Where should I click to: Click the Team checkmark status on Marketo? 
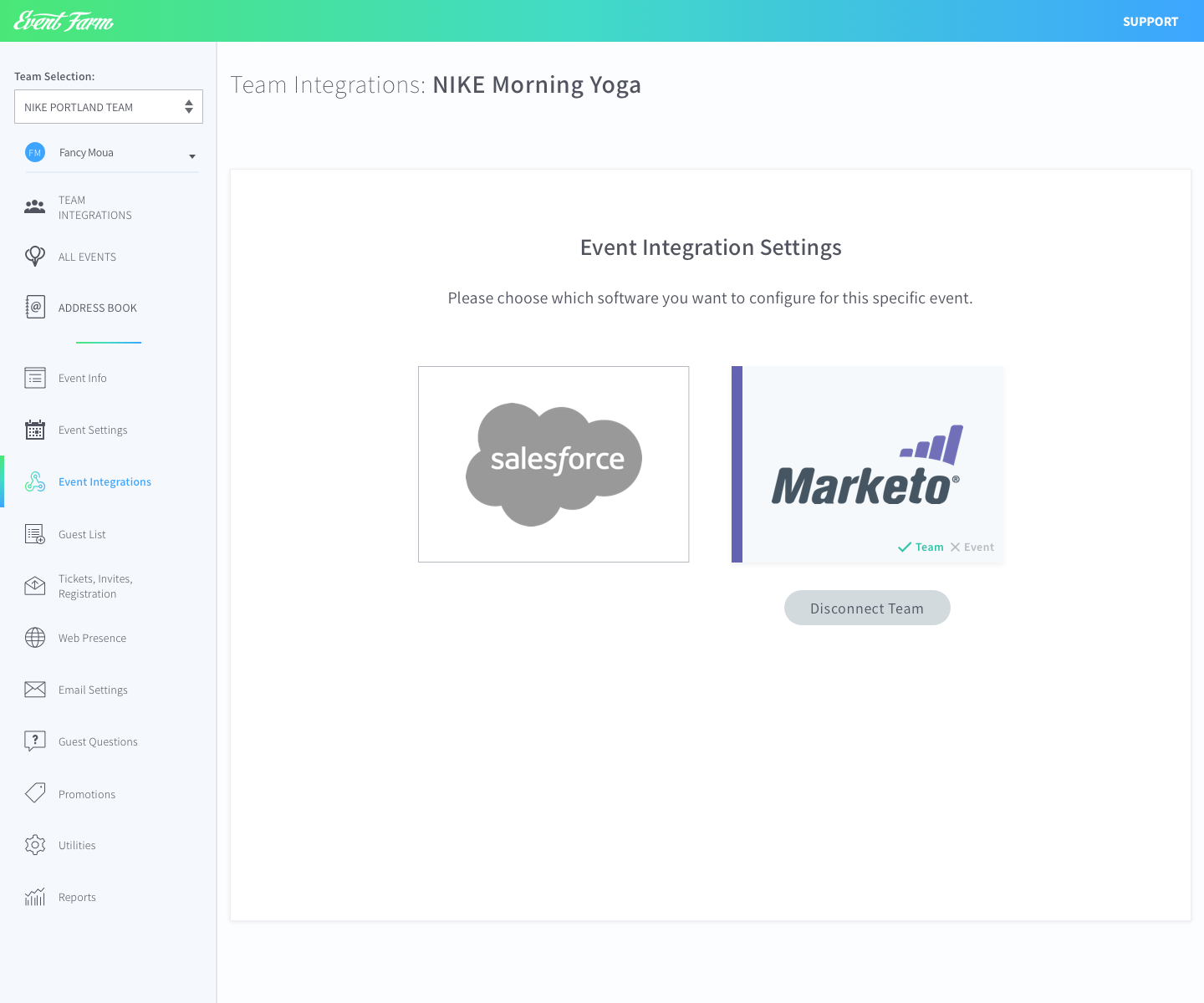pos(921,547)
